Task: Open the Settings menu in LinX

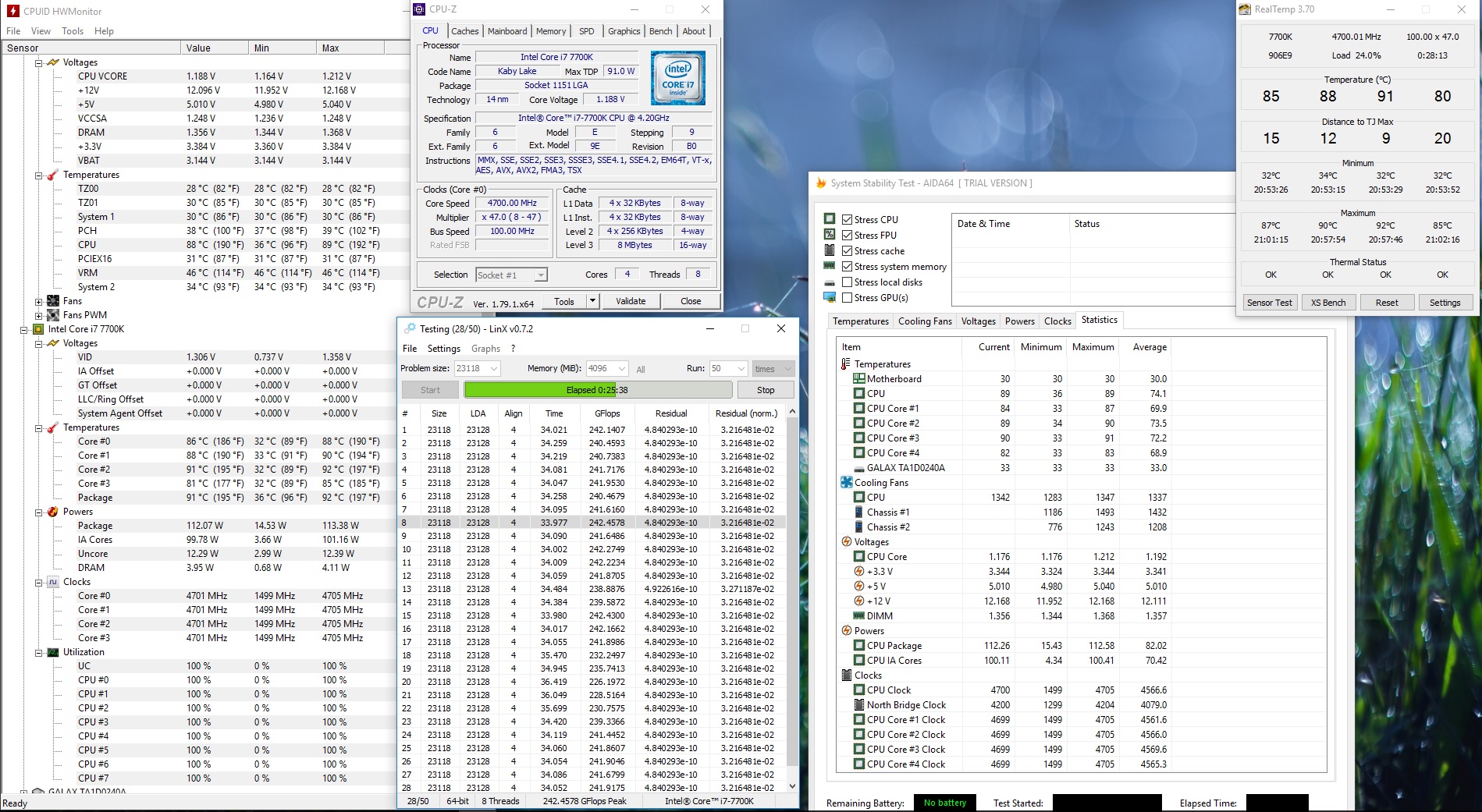Action: click(444, 349)
